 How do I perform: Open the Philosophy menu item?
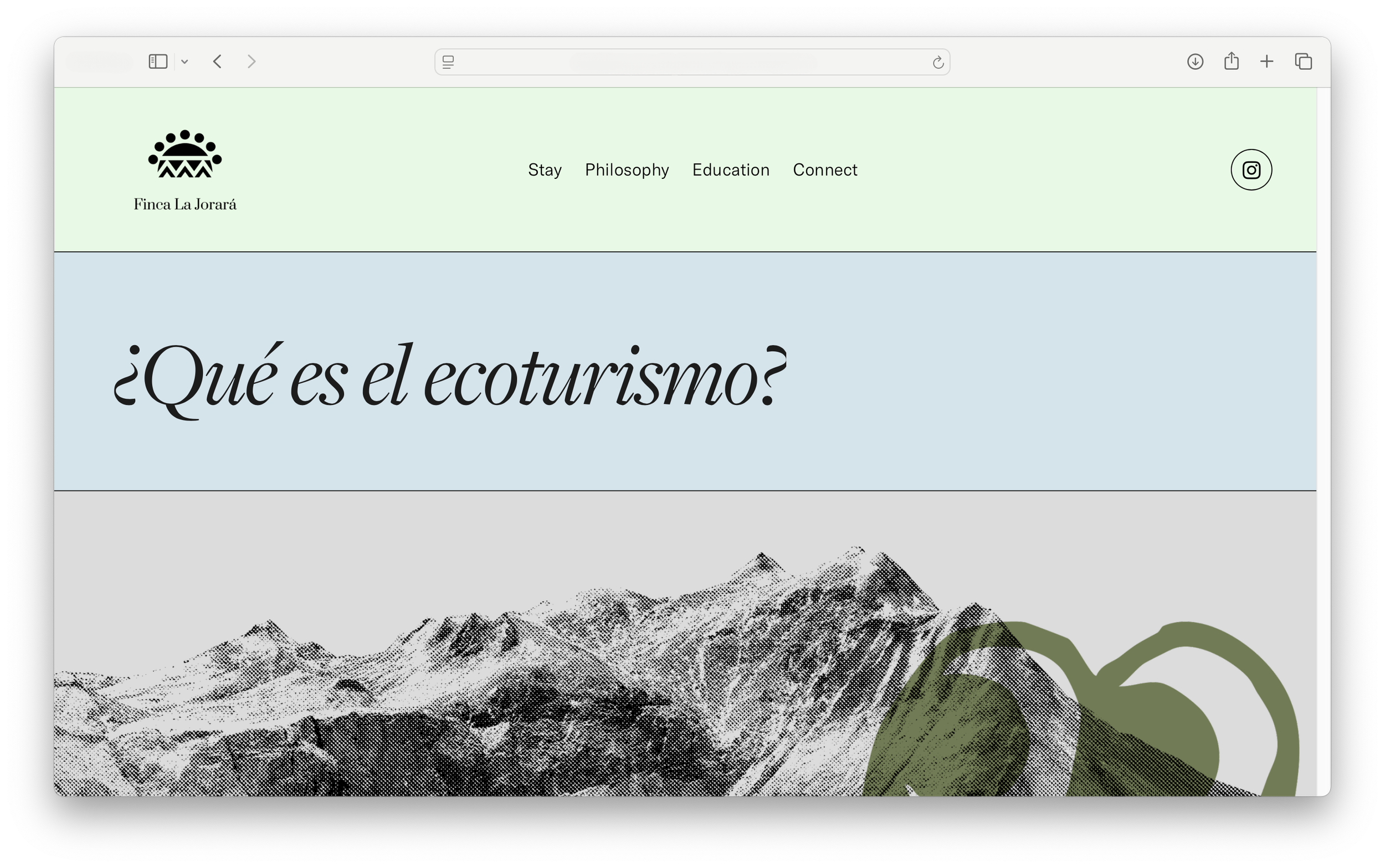pos(627,170)
